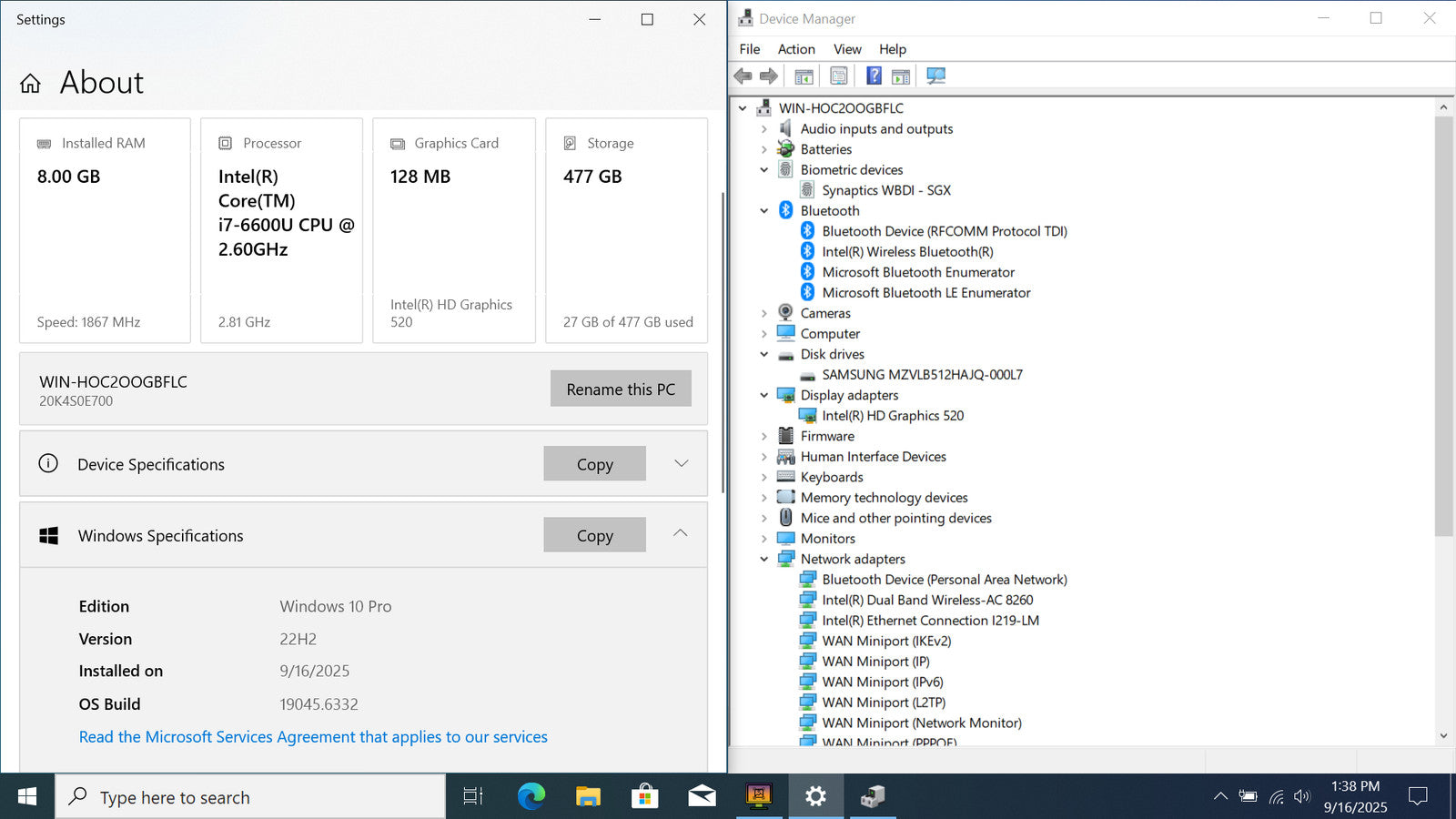Collapse the Bluetooth device category
This screenshot has height=819, width=1456.
coord(764,211)
